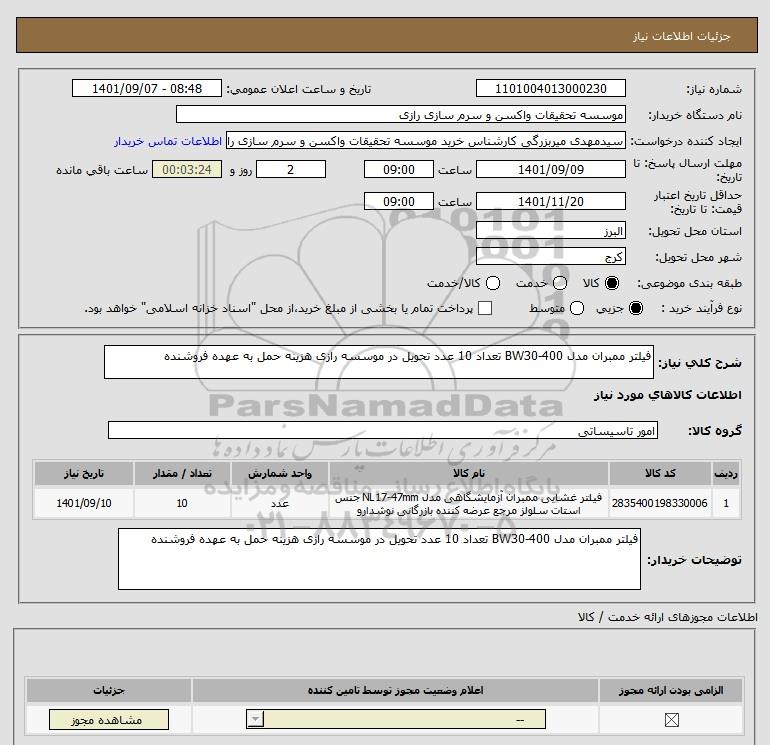The width and height of the screenshot is (770, 745).
Task: Click the days remaining field showing 2
Action: 291,170
